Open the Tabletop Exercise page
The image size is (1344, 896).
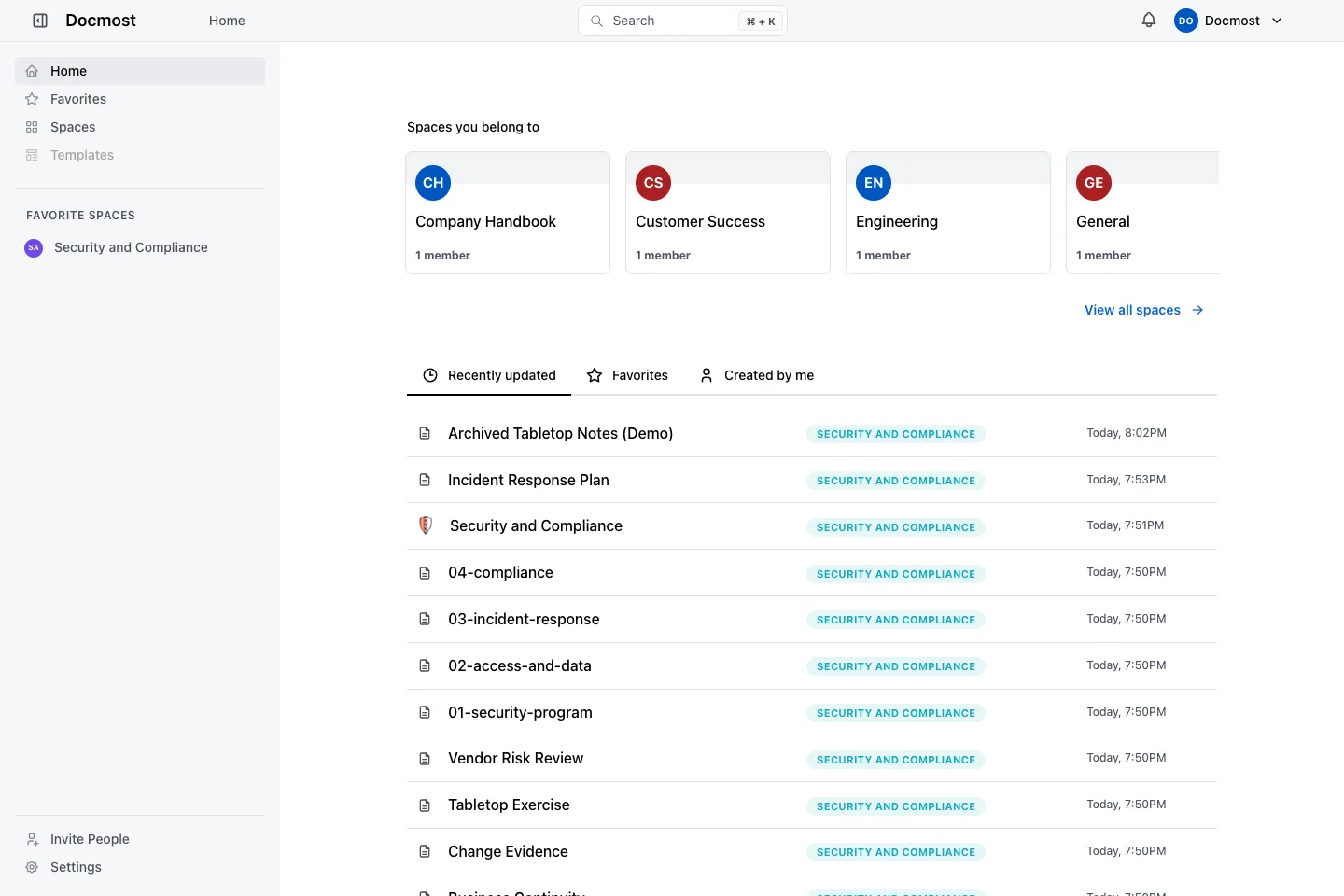(x=509, y=805)
